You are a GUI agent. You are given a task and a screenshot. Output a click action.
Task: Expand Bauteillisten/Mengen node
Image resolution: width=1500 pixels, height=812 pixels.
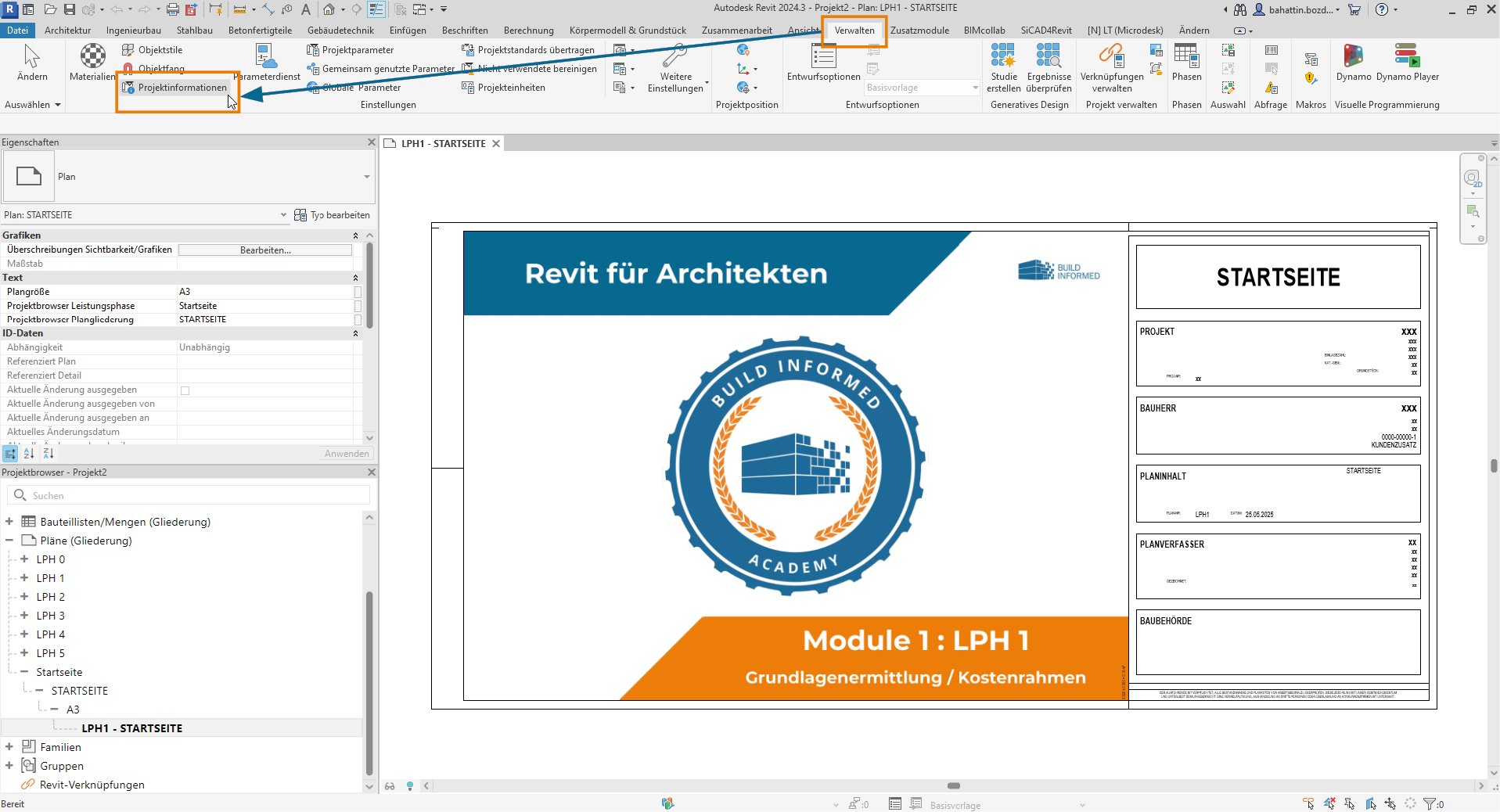pos(9,522)
